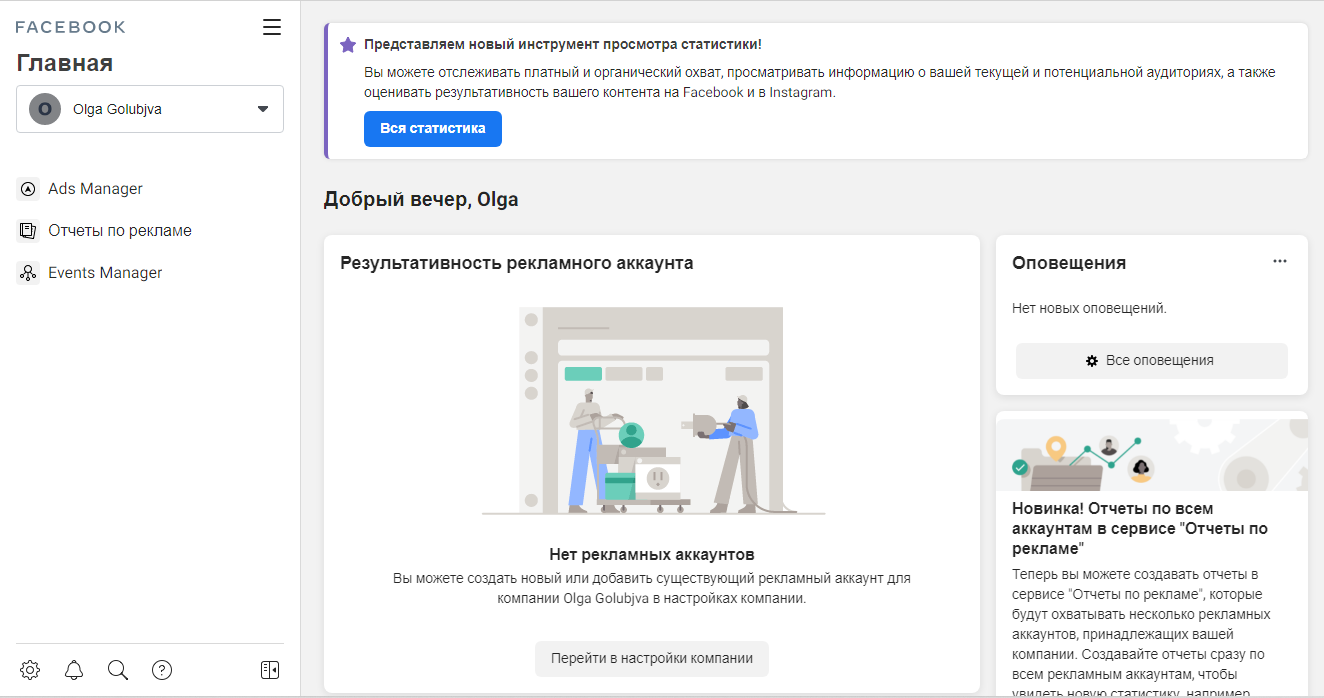This screenshot has height=698, width=1324.
Task: Open settings gear in sidebar footer
Action: (x=30, y=670)
